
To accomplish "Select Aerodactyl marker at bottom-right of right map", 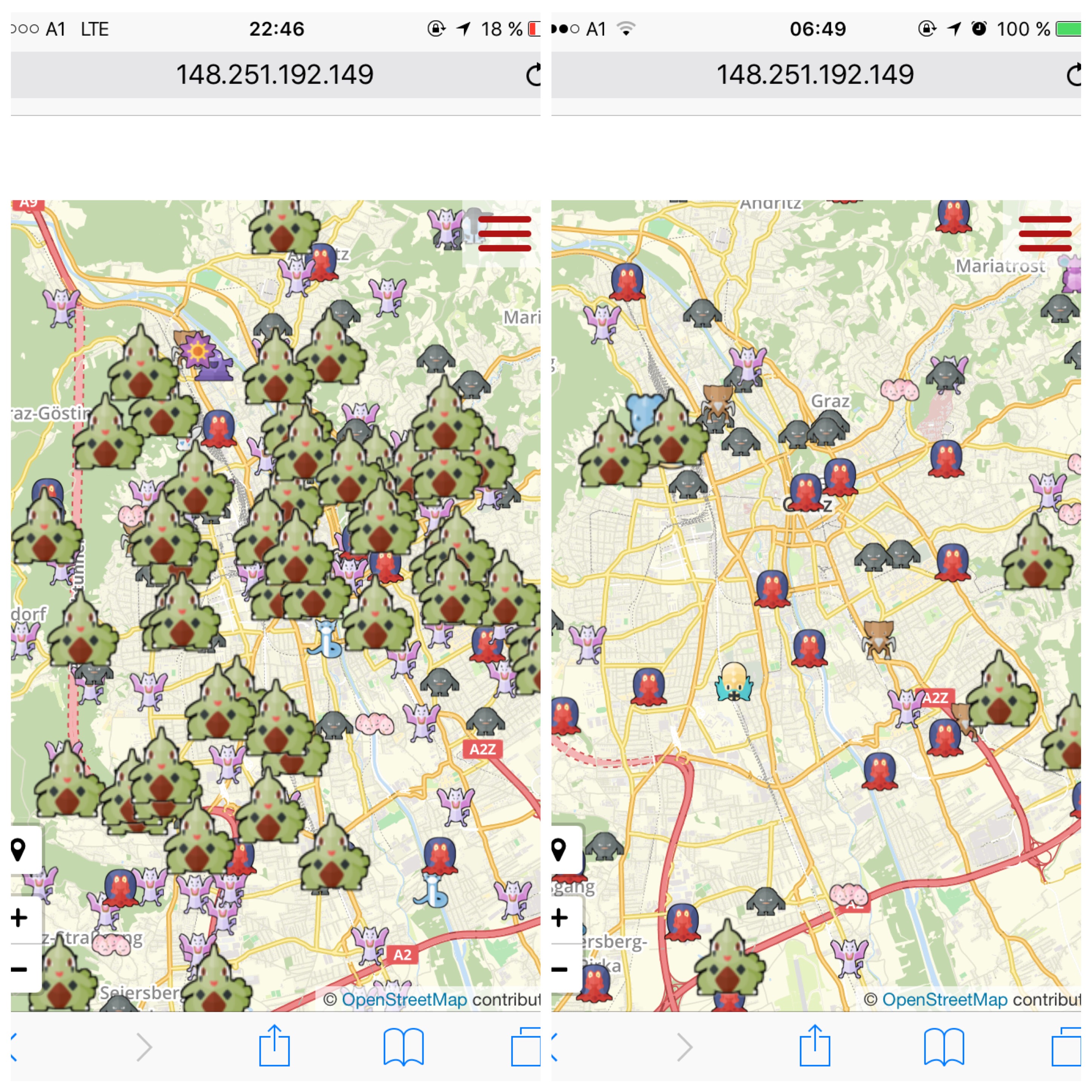I will (x=849, y=957).
